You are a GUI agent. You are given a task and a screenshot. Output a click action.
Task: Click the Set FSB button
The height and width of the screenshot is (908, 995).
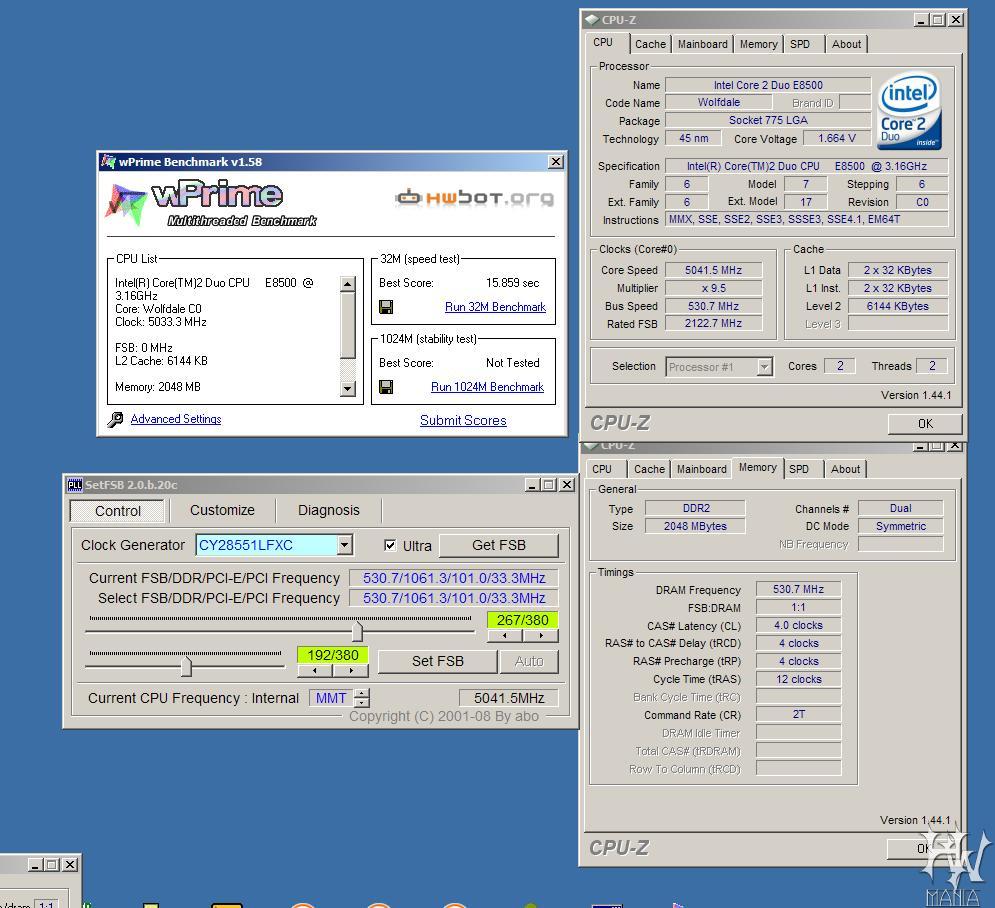coord(437,661)
